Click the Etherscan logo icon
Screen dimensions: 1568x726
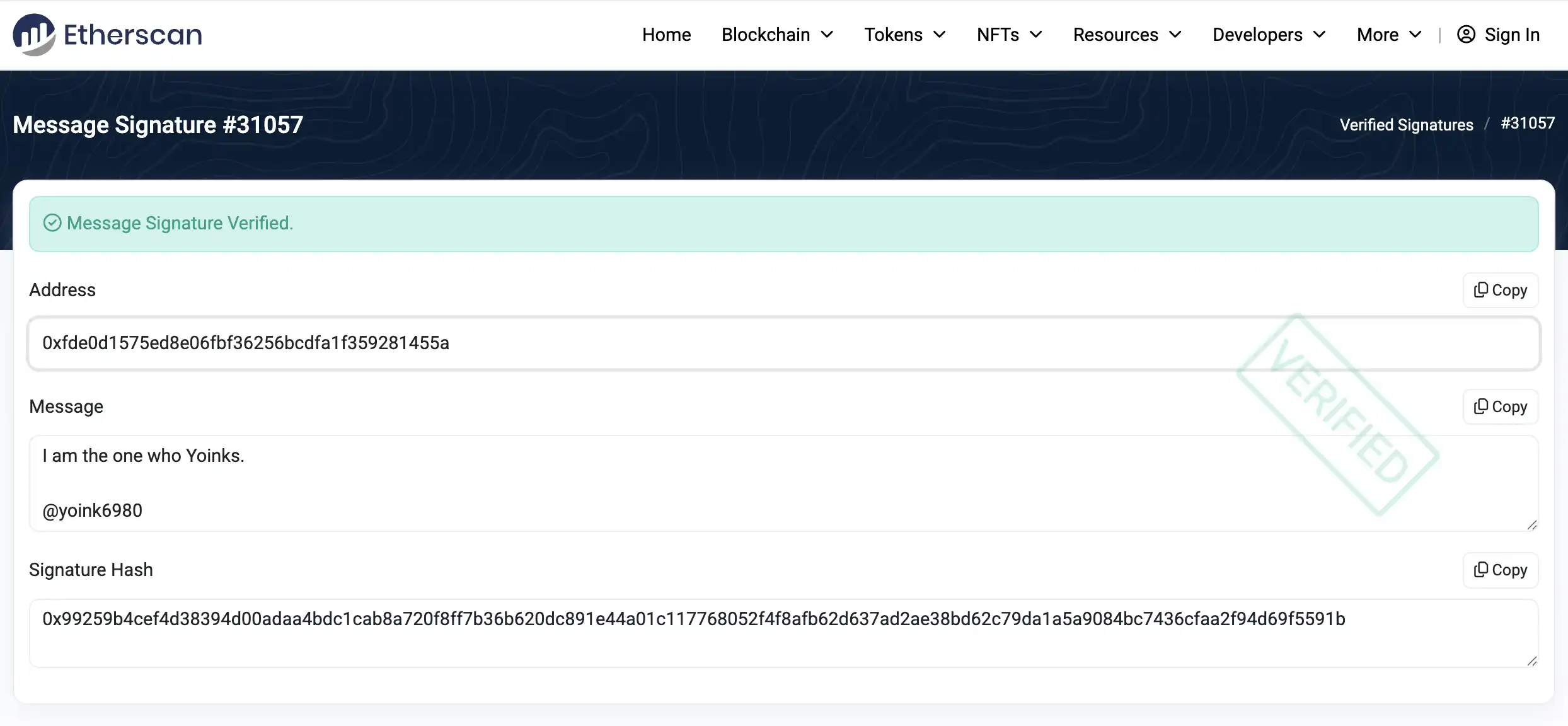34,35
